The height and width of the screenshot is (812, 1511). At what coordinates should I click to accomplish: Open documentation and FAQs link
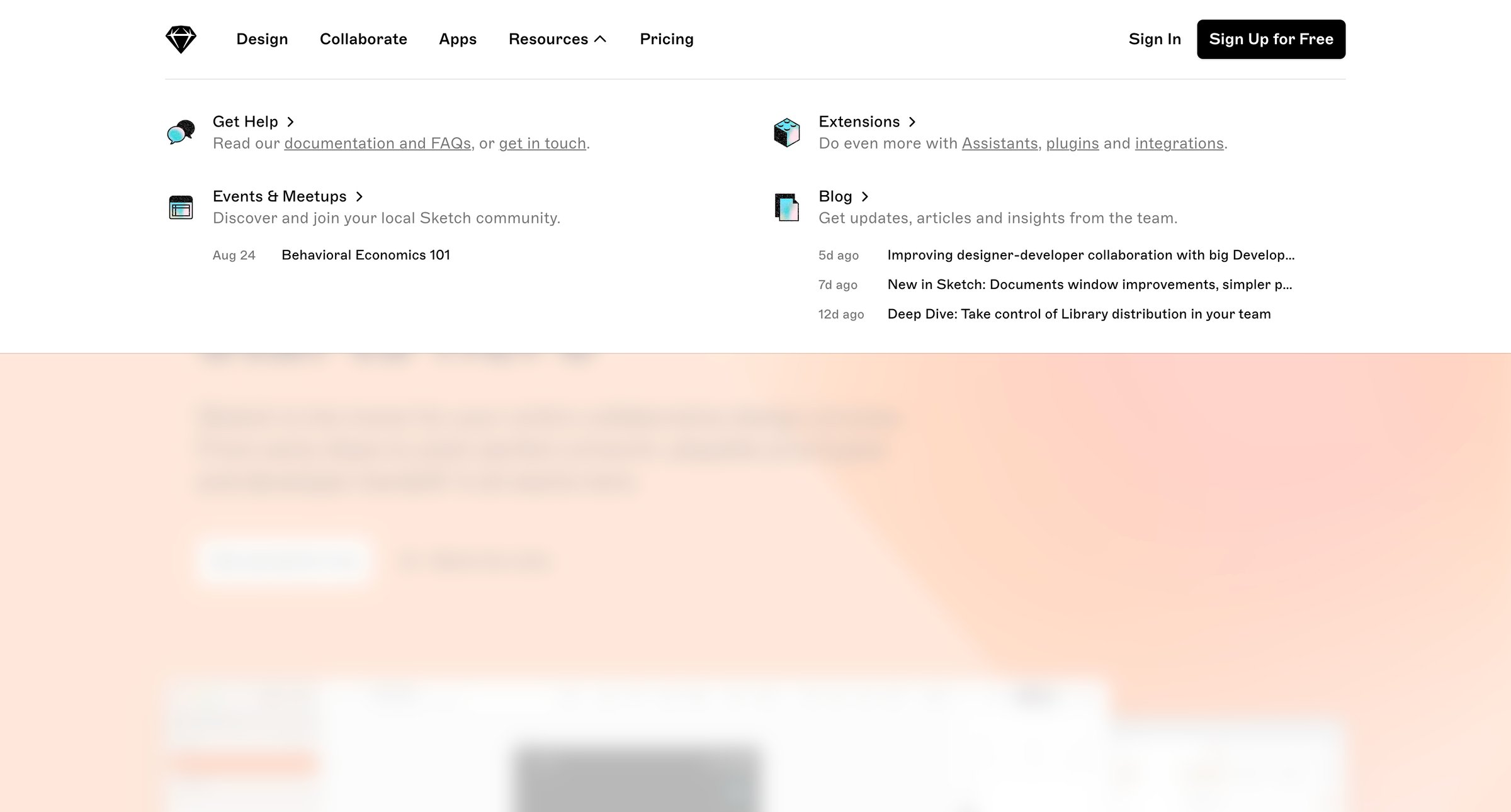[378, 144]
